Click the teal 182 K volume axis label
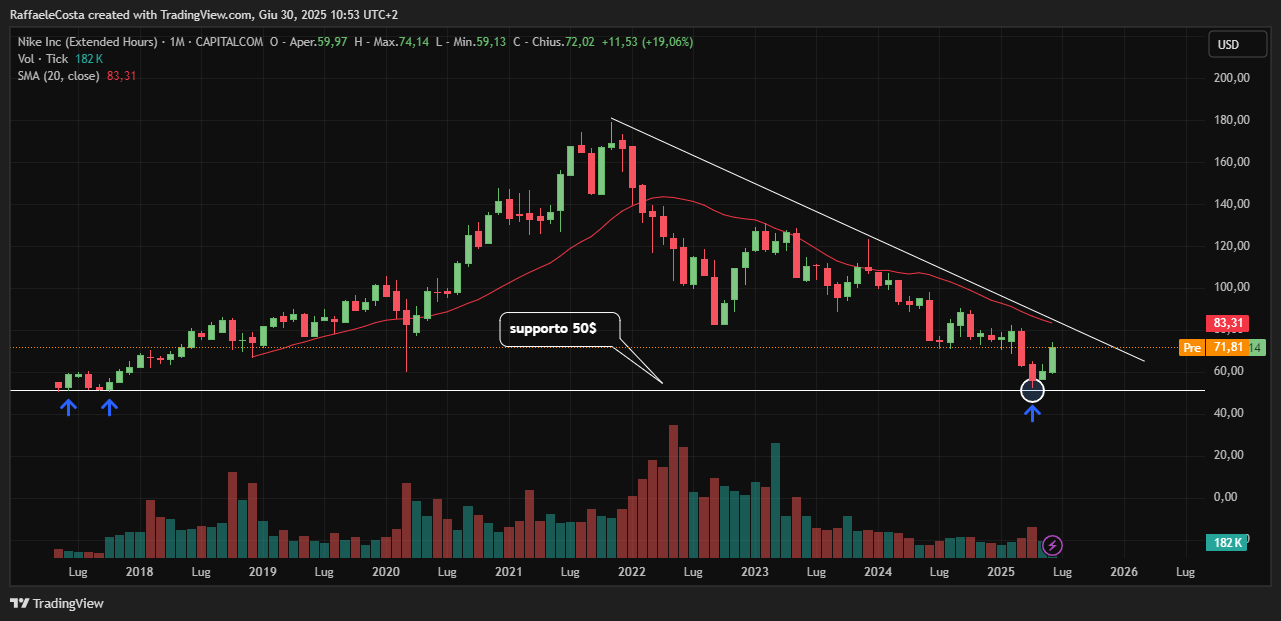Viewport: 1281px width, 621px height. (1229, 543)
